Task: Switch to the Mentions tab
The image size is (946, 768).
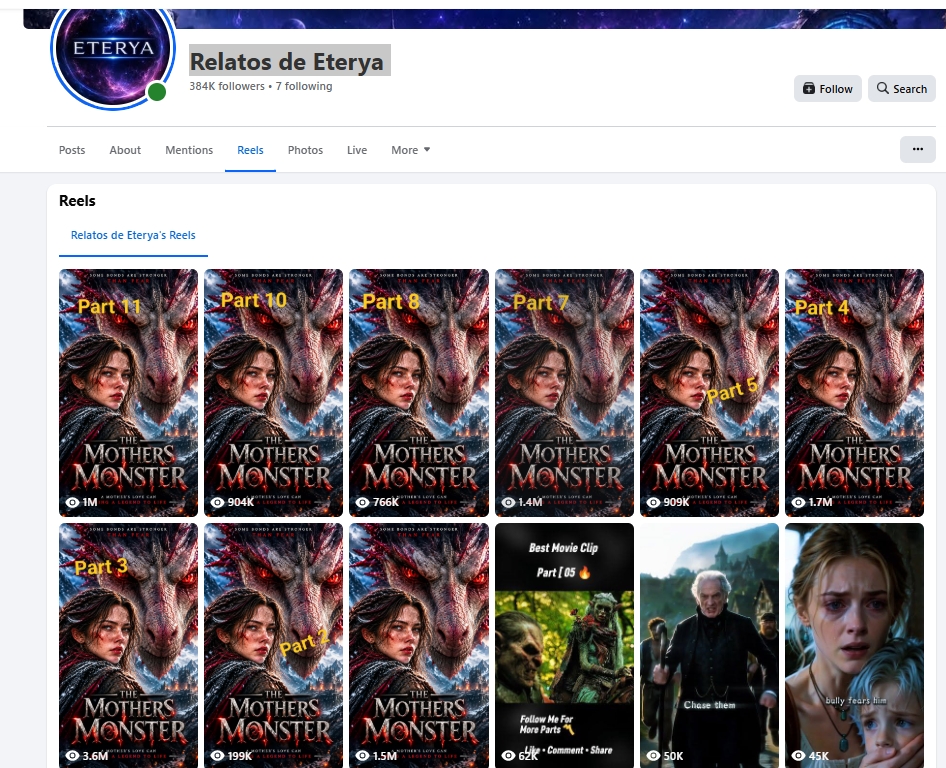Action: pos(189,150)
